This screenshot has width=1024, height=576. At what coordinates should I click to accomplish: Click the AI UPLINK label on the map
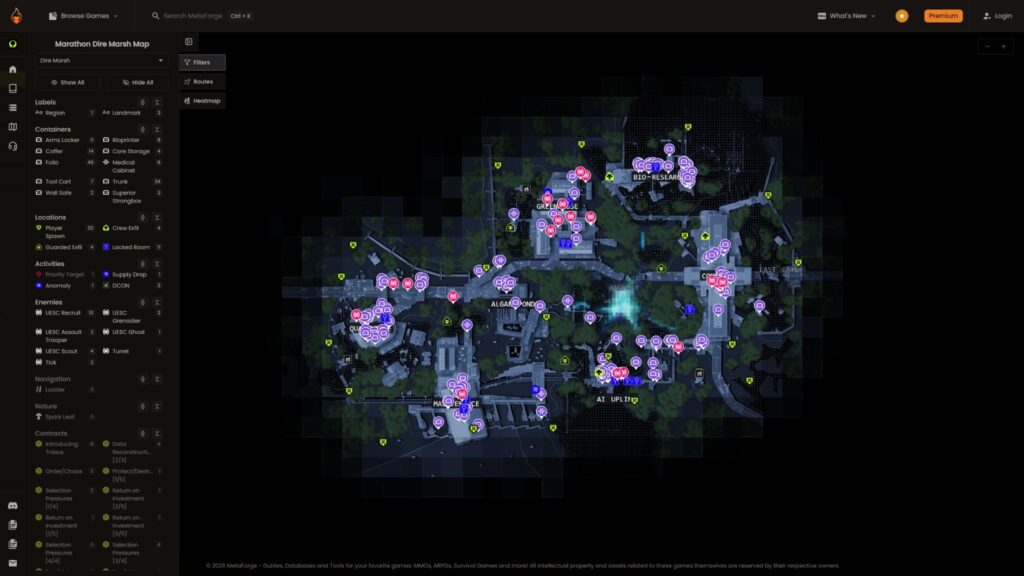point(614,399)
